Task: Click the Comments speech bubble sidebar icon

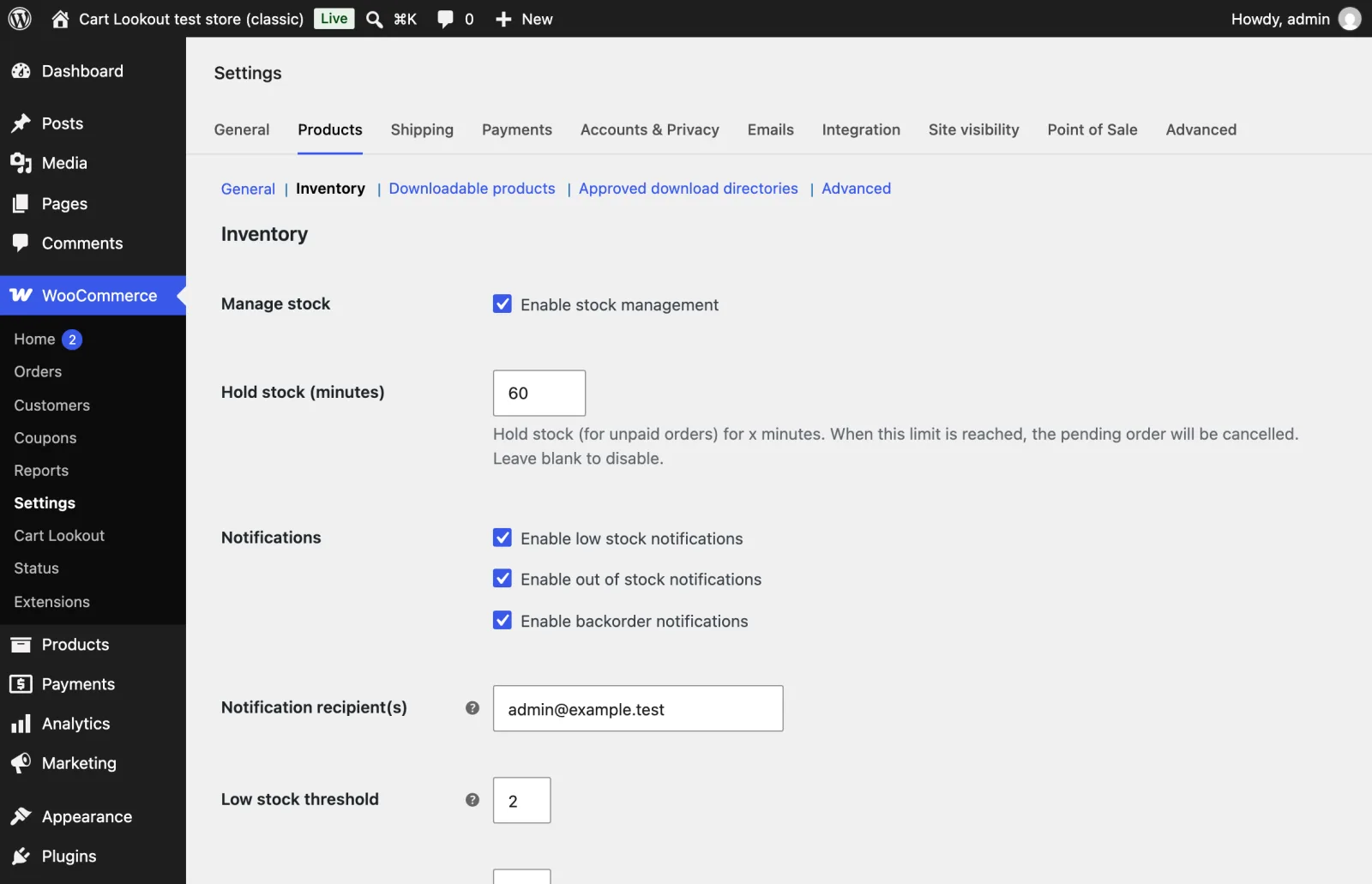Action: pyautogui.click(x=21, y=244)
